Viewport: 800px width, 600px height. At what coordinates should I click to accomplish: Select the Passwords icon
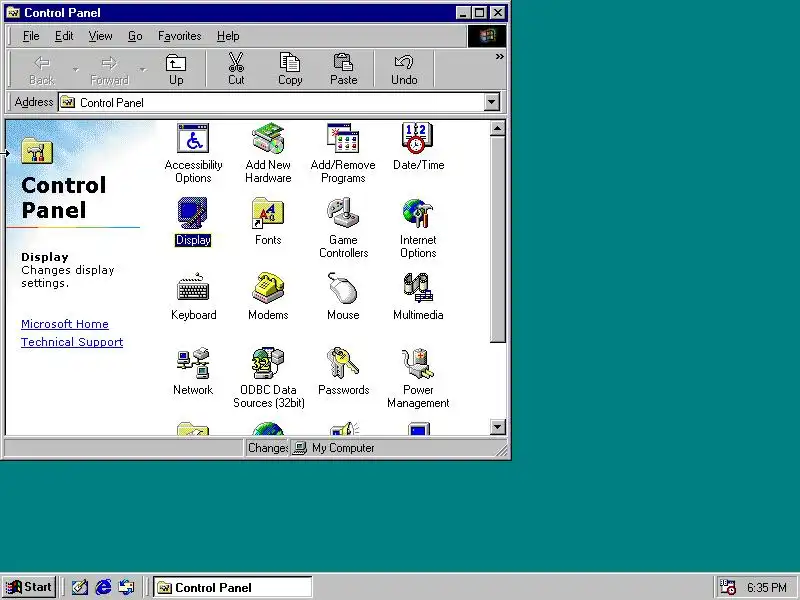pyautogui.click(x=343, y=371)
